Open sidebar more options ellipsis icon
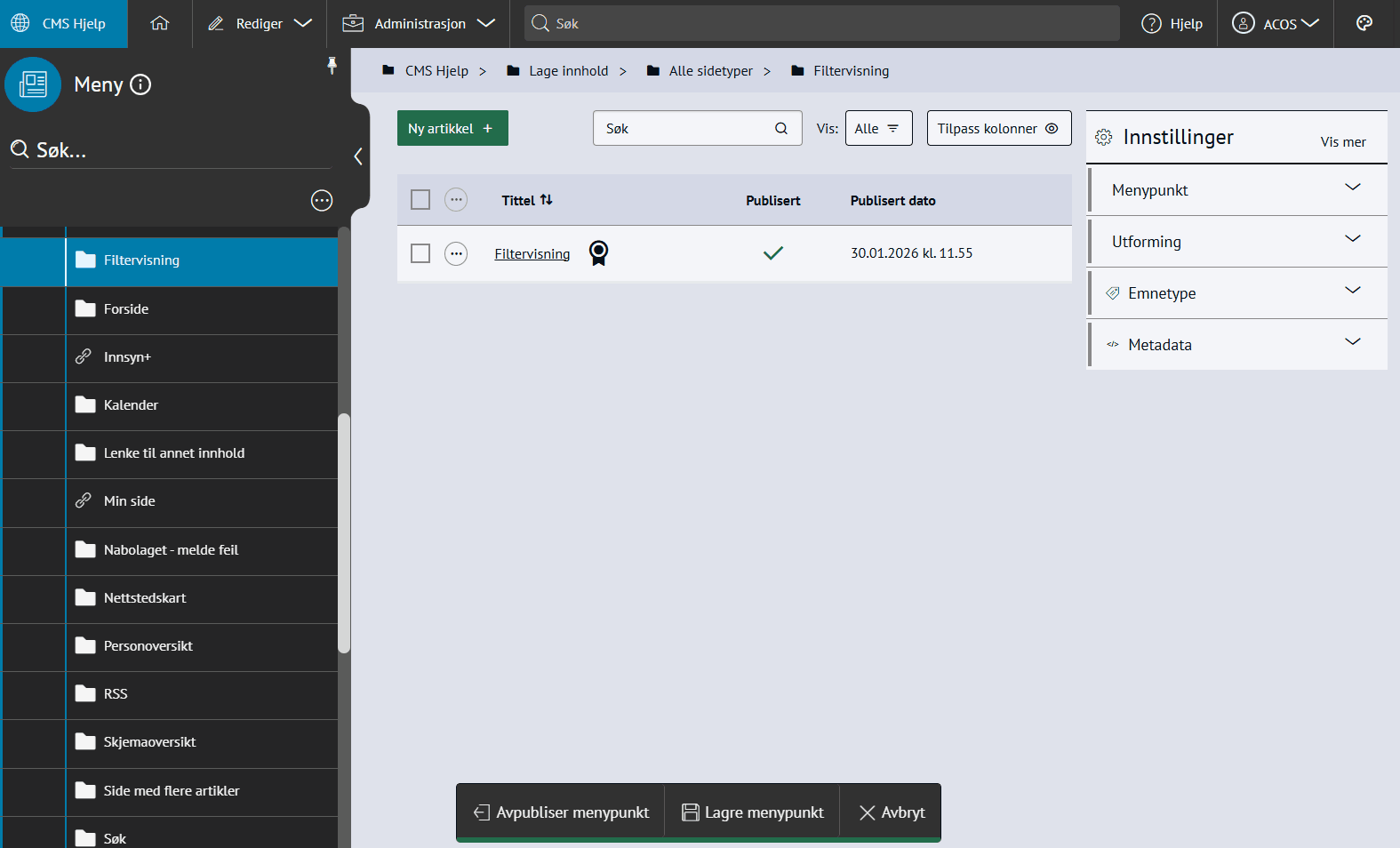The width and height of the screenshot is (1400, 848). (322, 201)
